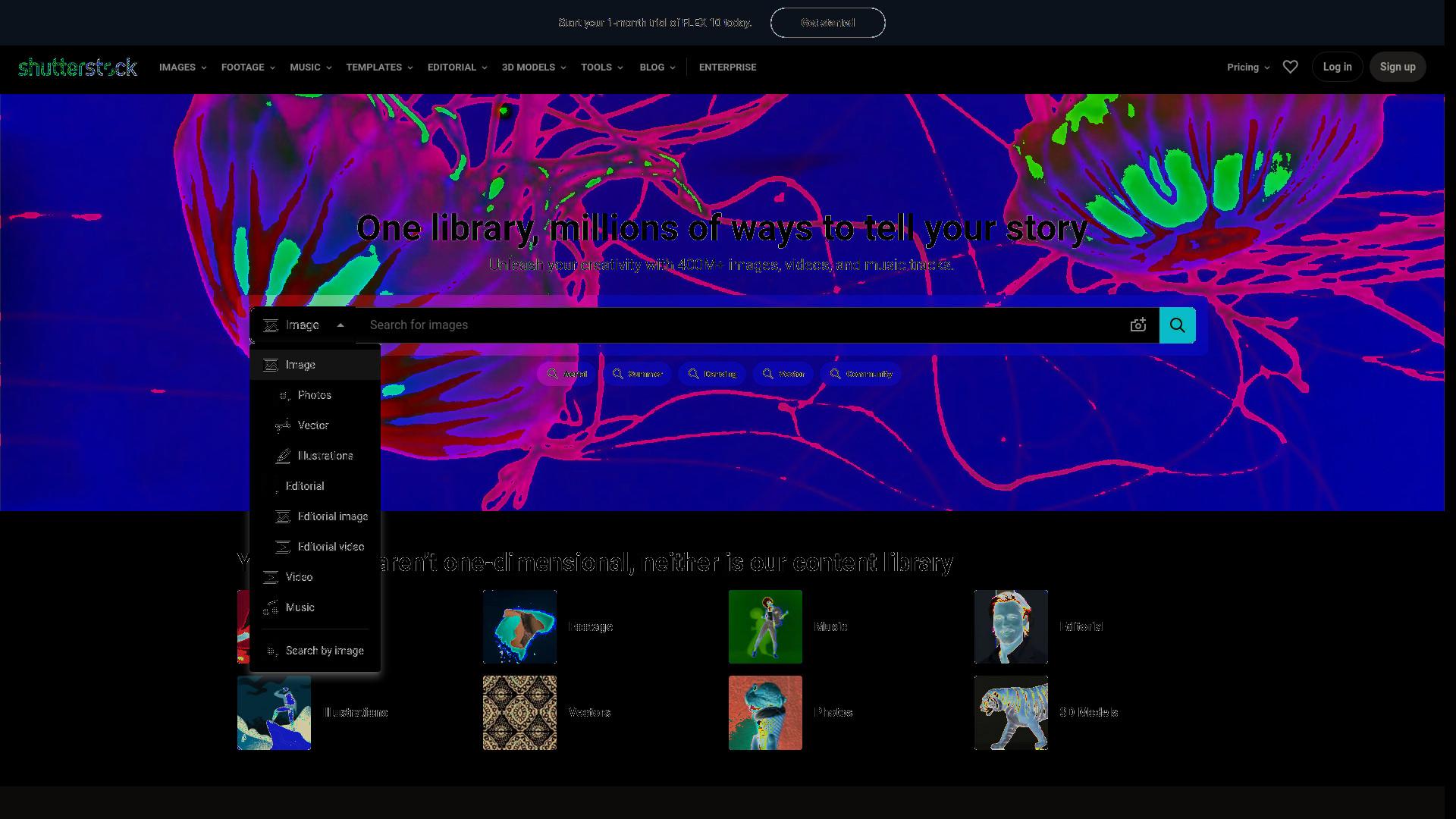Click the Sign up button
1456x819 pixels.
coord(1397,67)
